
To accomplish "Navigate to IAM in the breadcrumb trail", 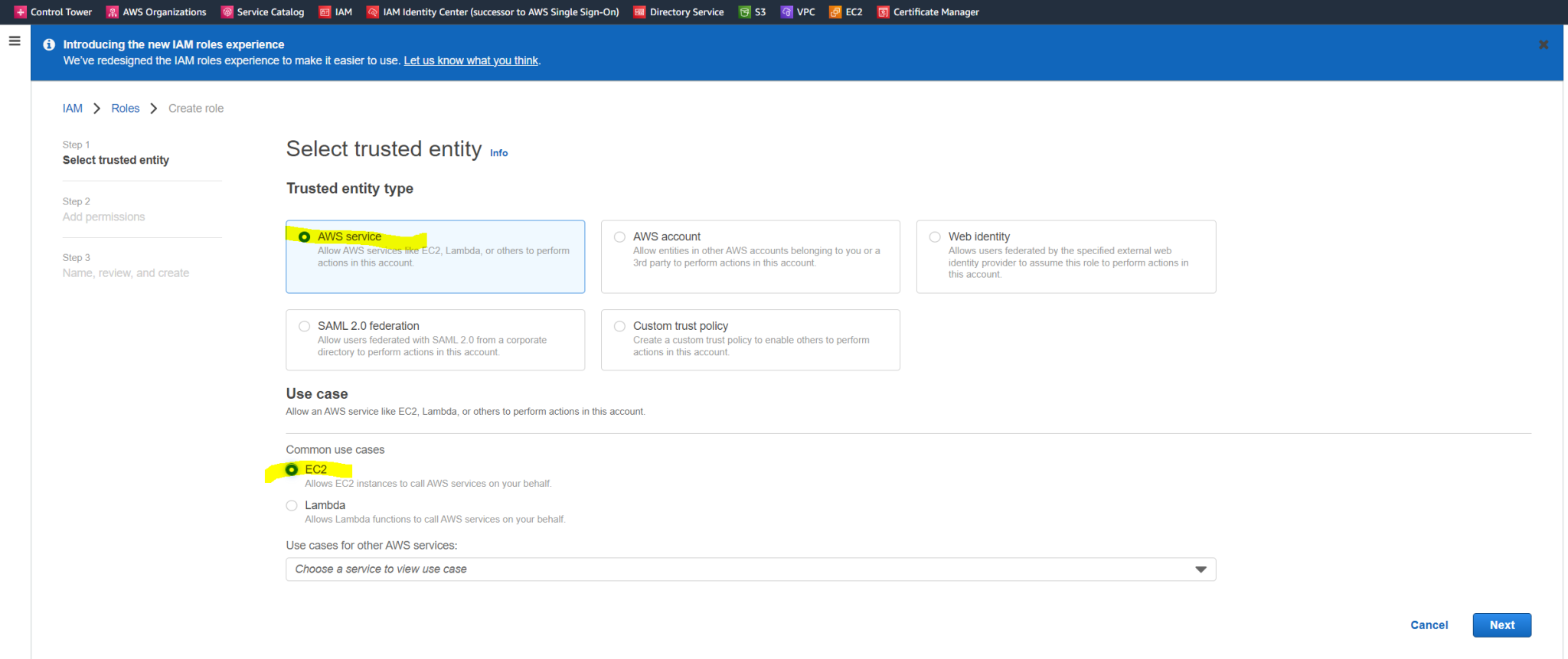I will (x=73, y=109).
